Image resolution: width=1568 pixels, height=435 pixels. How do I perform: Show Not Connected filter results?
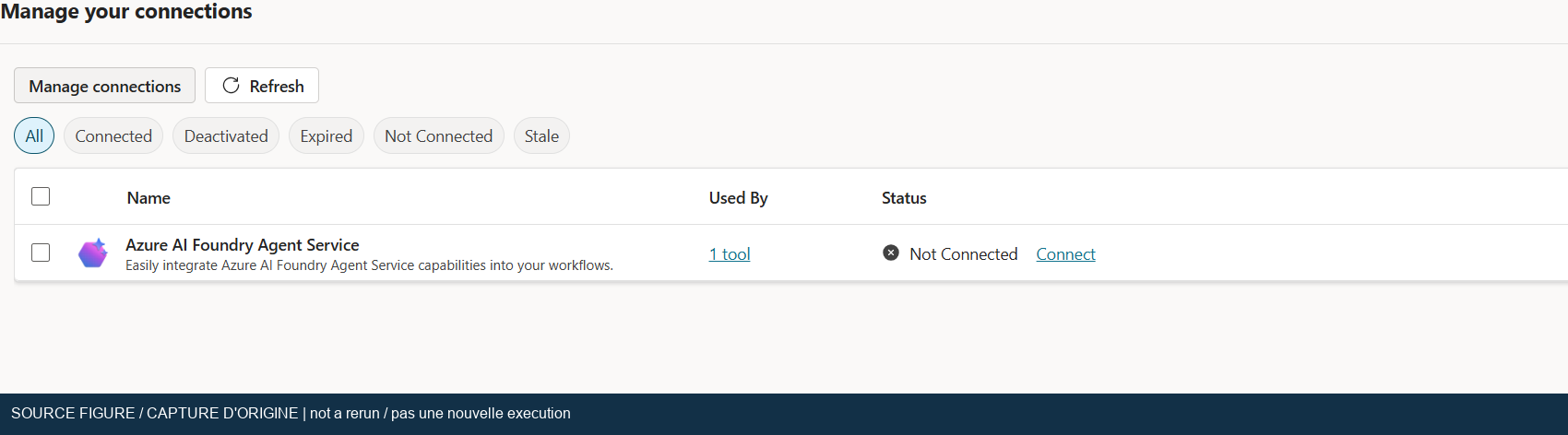[439, 135]
